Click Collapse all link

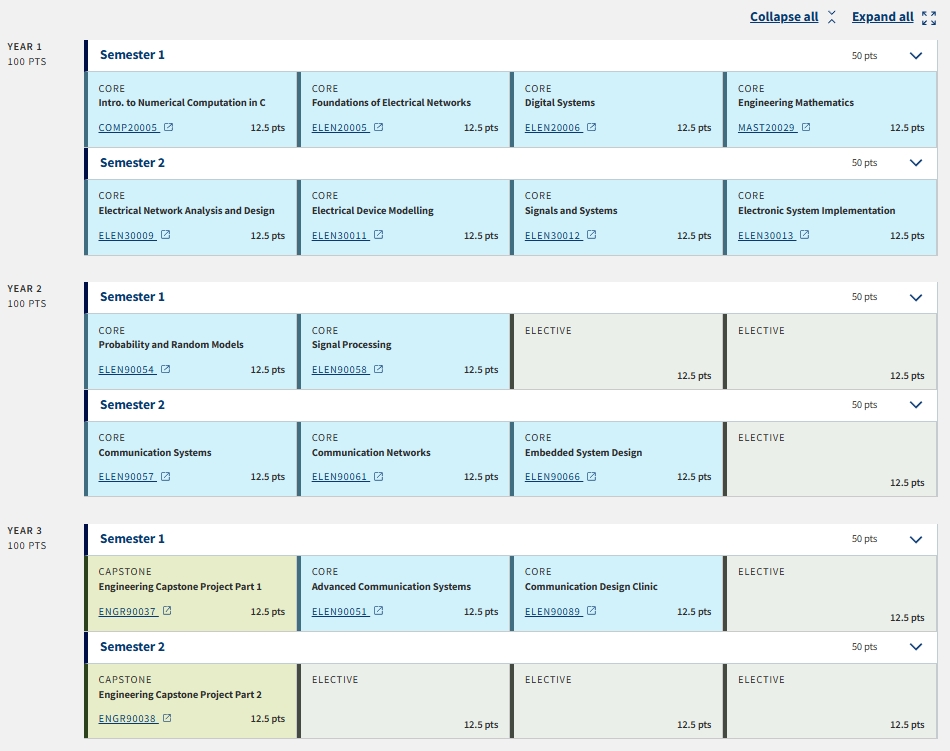click(784, 17)
